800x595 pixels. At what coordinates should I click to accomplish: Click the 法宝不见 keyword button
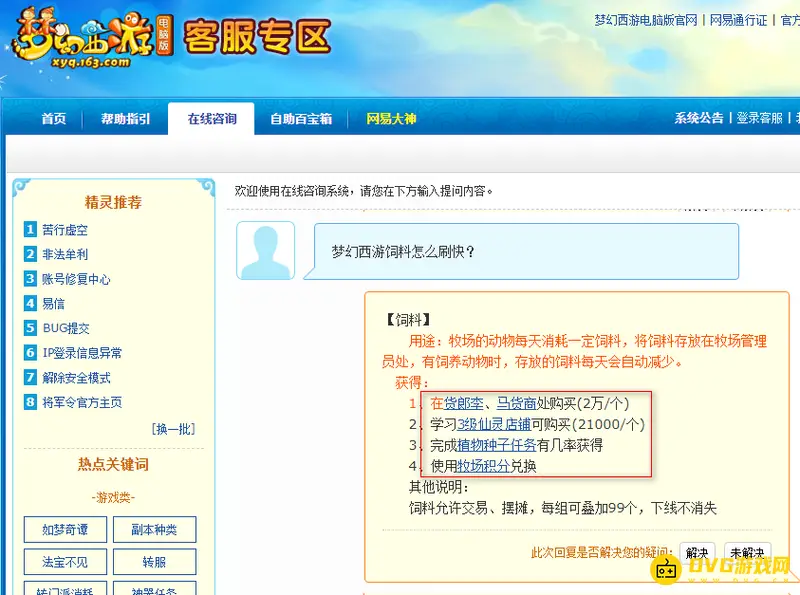coord(65,562)
